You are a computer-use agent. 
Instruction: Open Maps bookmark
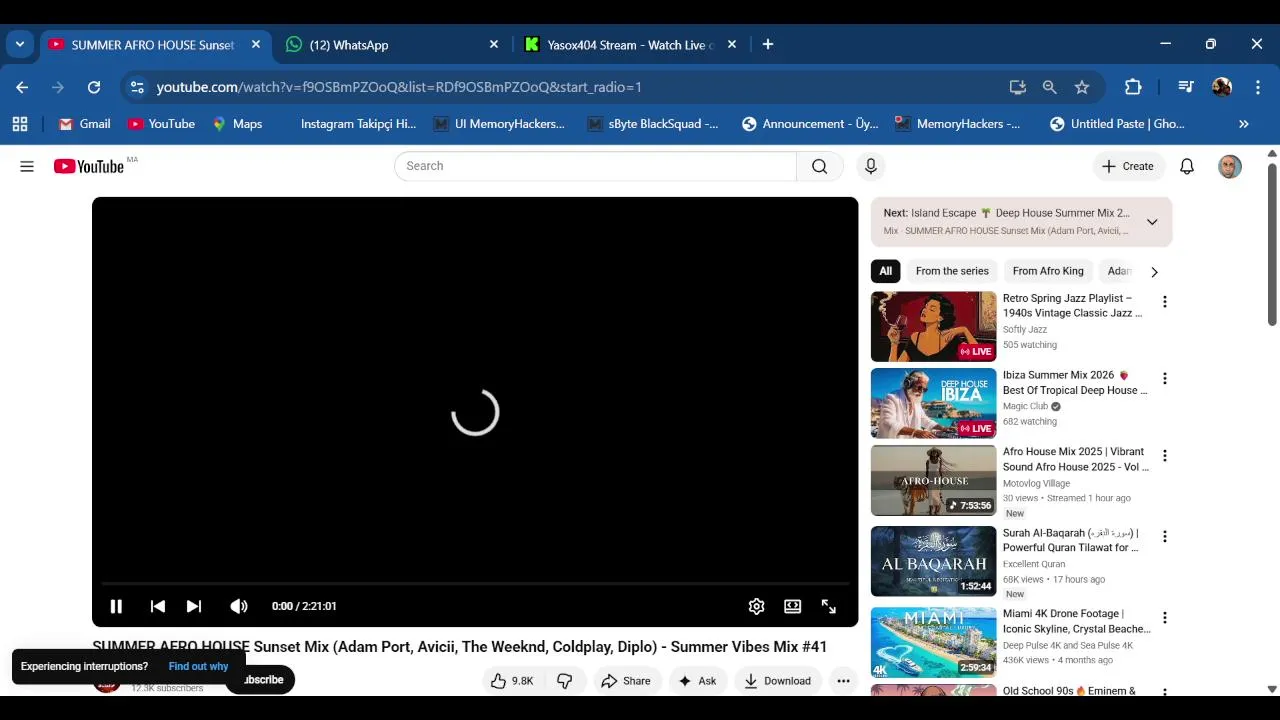point(237,124)
